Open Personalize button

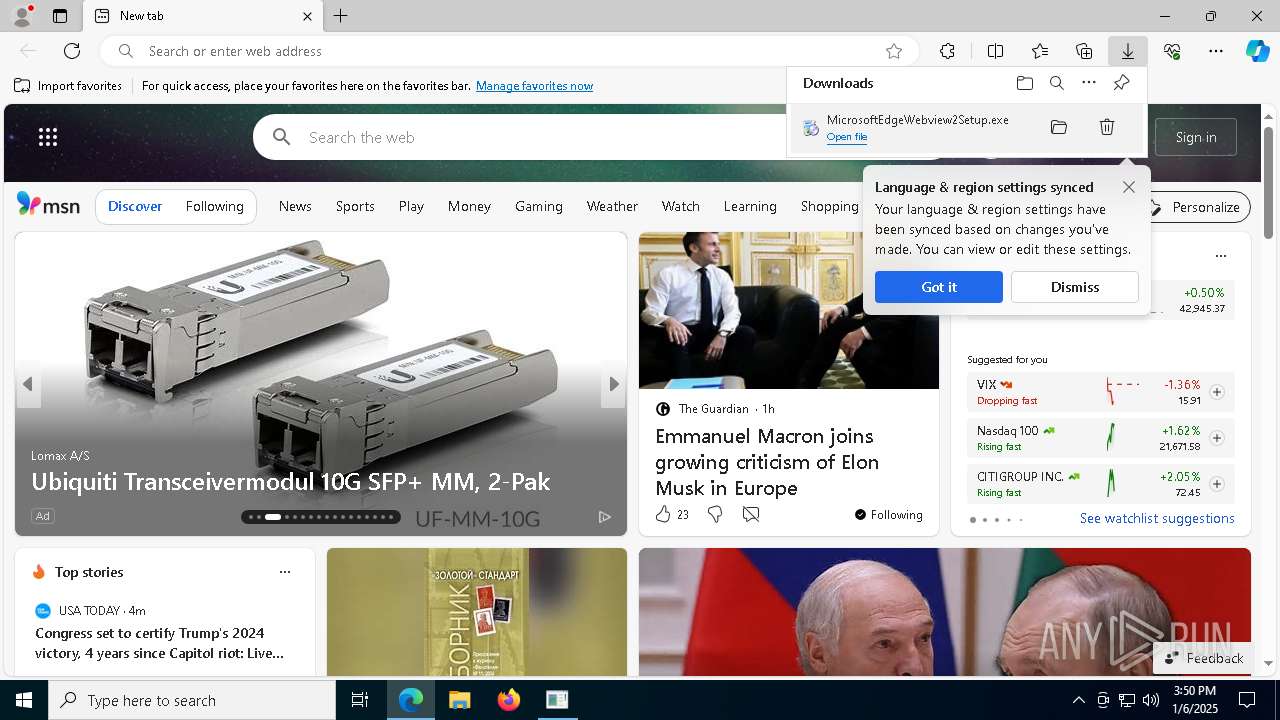tap(1196, 207)
